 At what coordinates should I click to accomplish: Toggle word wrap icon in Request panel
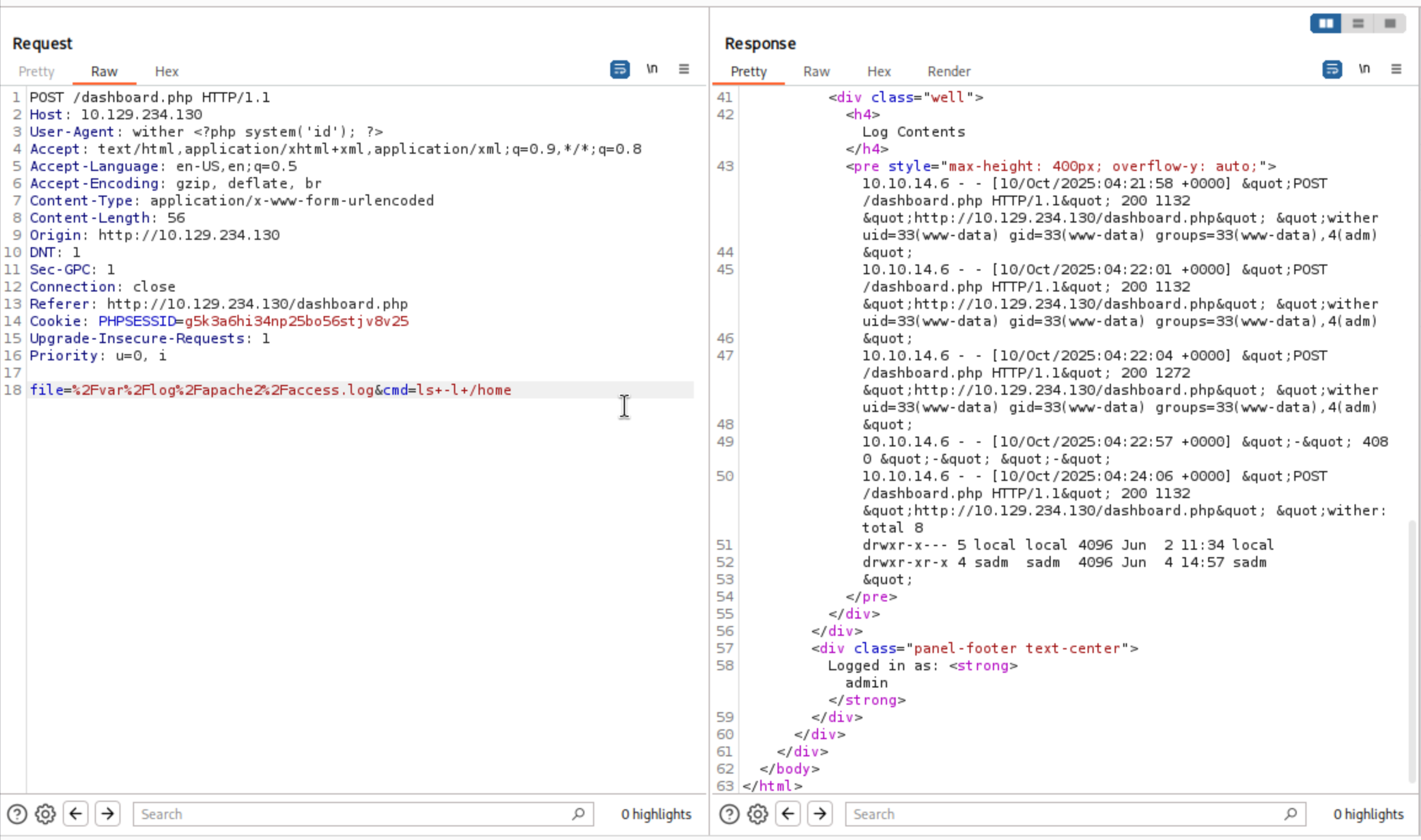click(x=619, y=69)
